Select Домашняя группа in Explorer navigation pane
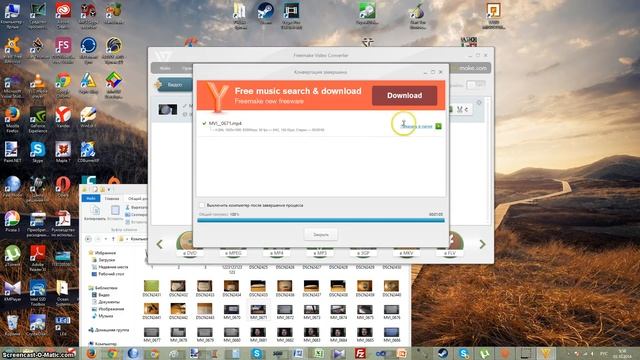640x360 pixels. click(x=112, y=330)
